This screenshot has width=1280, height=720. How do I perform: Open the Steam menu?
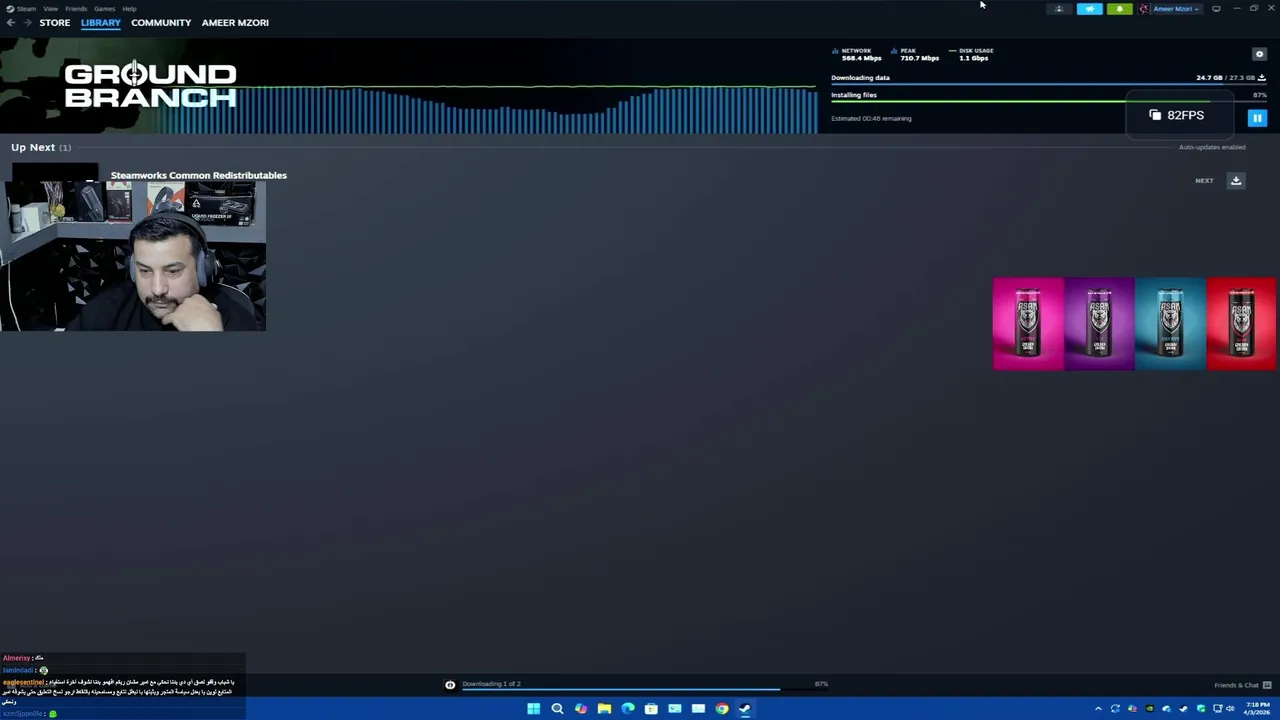(x=21, y=8)
